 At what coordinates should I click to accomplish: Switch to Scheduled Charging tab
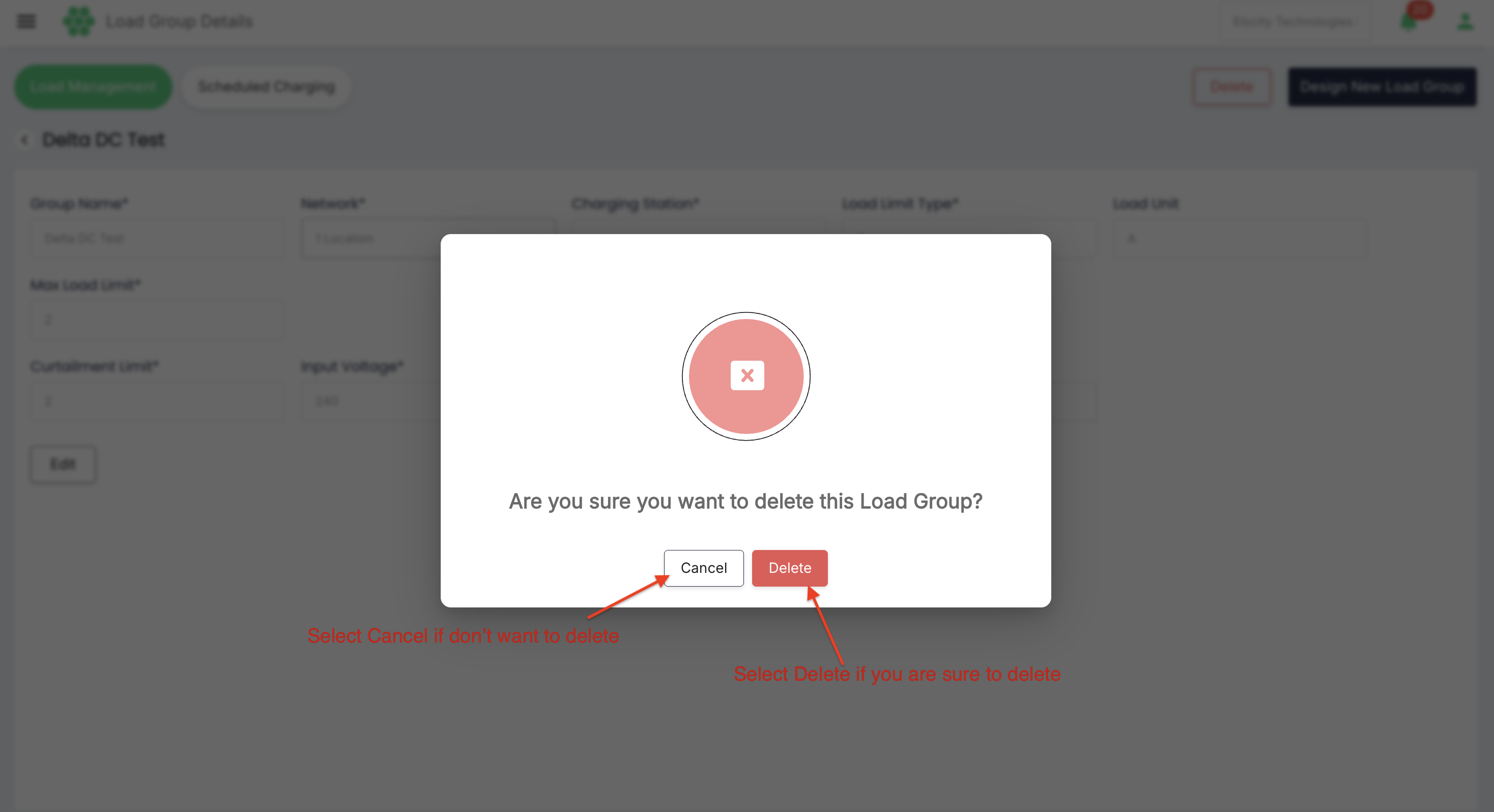pos(266,86)
